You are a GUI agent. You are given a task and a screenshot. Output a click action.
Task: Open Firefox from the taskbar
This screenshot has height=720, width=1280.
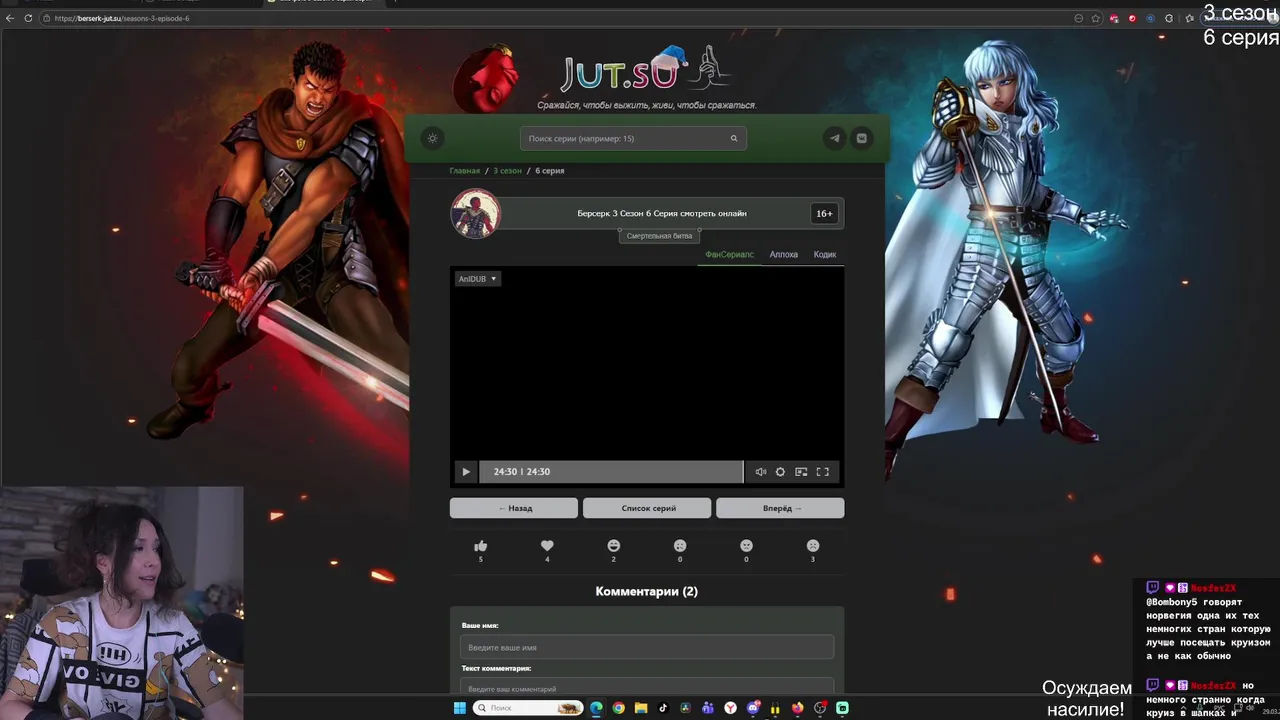797,708
